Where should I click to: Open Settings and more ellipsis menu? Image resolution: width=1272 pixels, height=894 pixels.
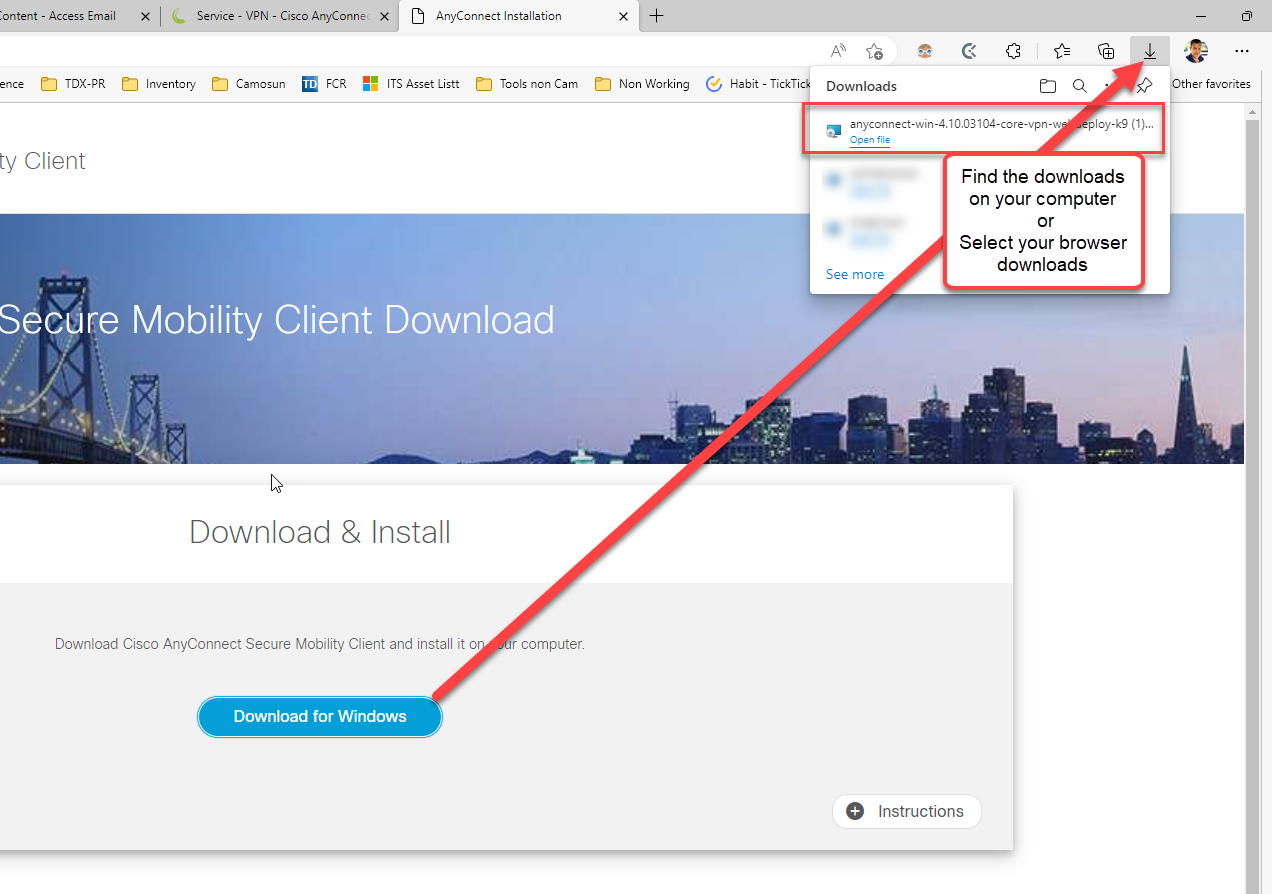[x=1242, y=51]
